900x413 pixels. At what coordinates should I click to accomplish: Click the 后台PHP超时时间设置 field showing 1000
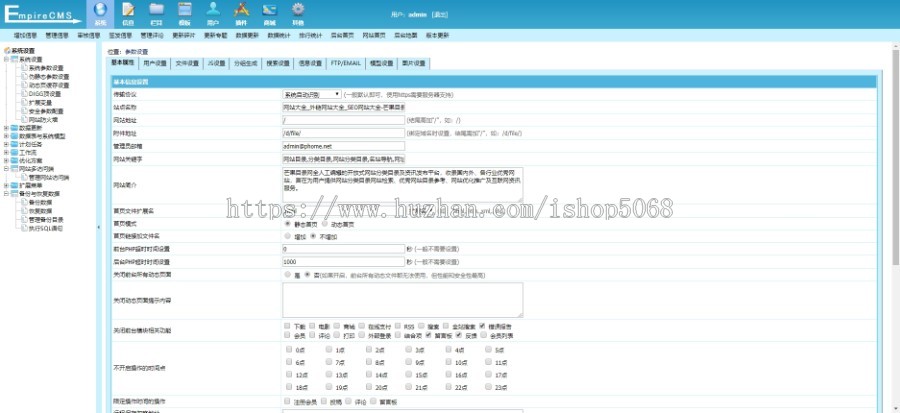(x=343, y=262)
